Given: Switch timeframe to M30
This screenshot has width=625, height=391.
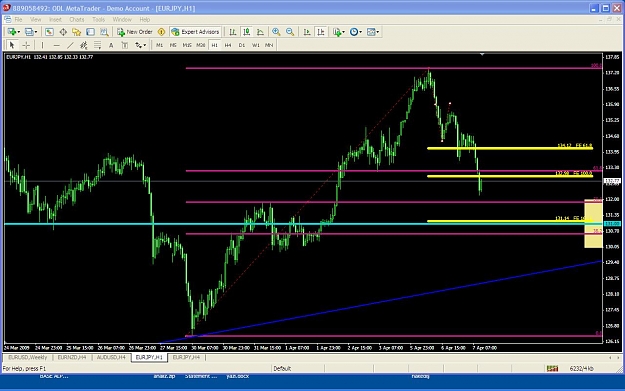Looking at the screenshot, I should pos(200,45).
